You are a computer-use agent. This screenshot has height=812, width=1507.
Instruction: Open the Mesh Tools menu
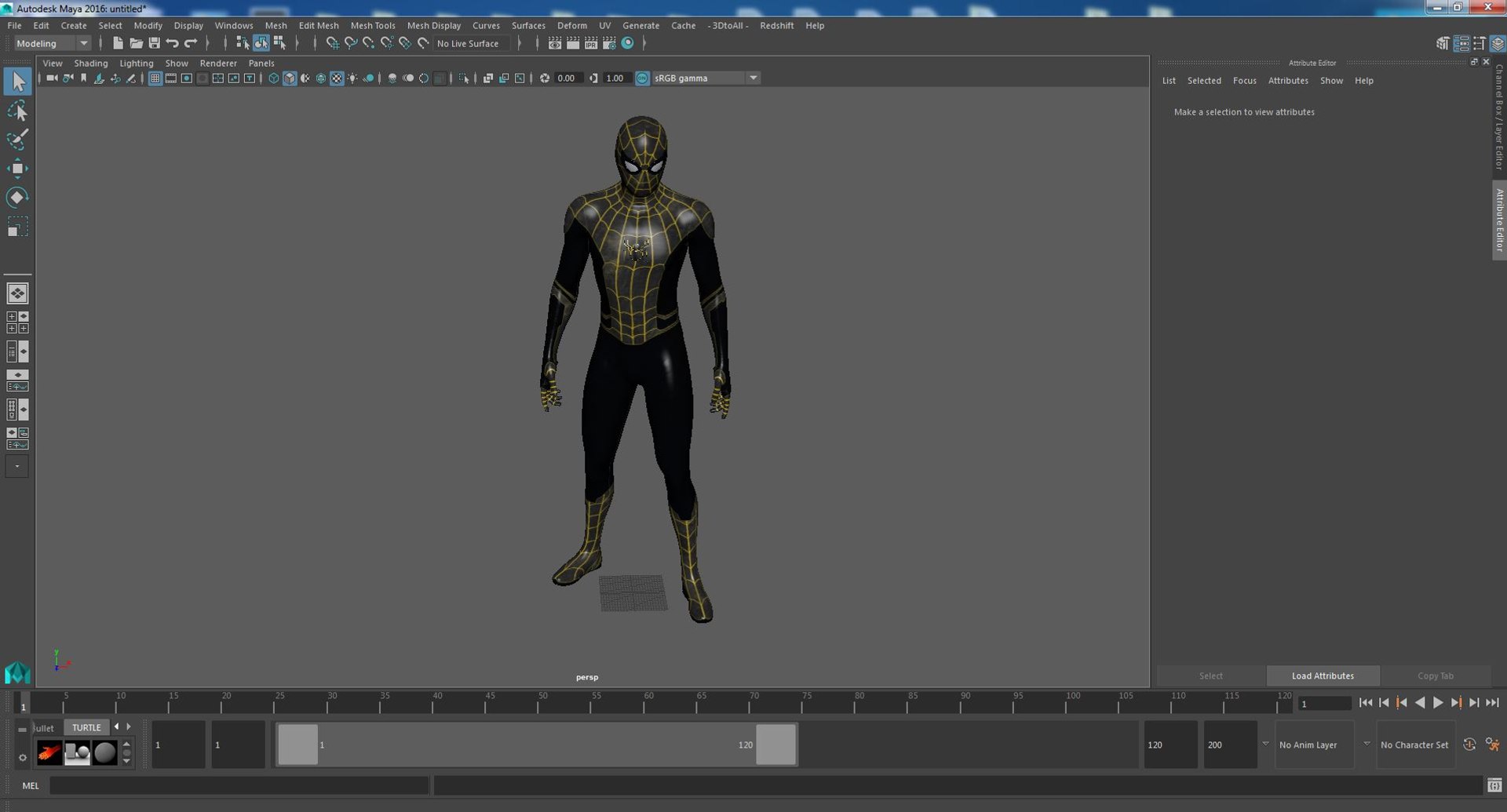tap(373, 25)
